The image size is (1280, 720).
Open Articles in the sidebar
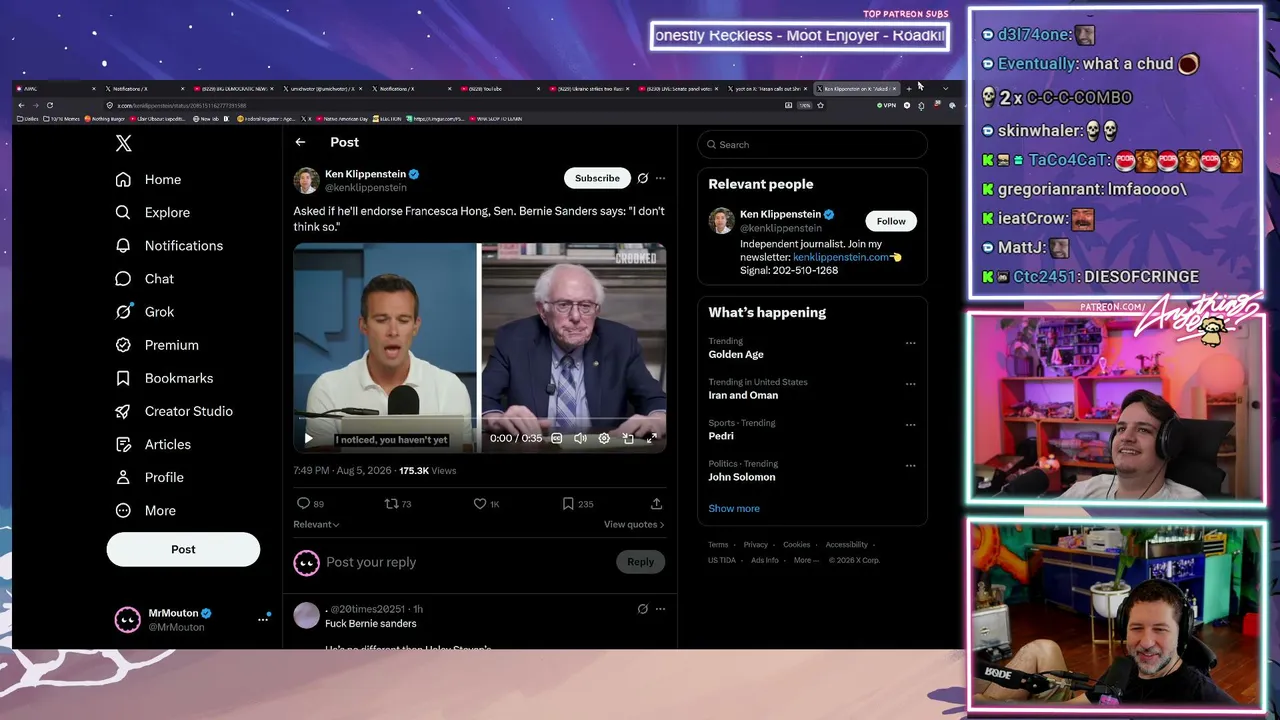[152, 444]
